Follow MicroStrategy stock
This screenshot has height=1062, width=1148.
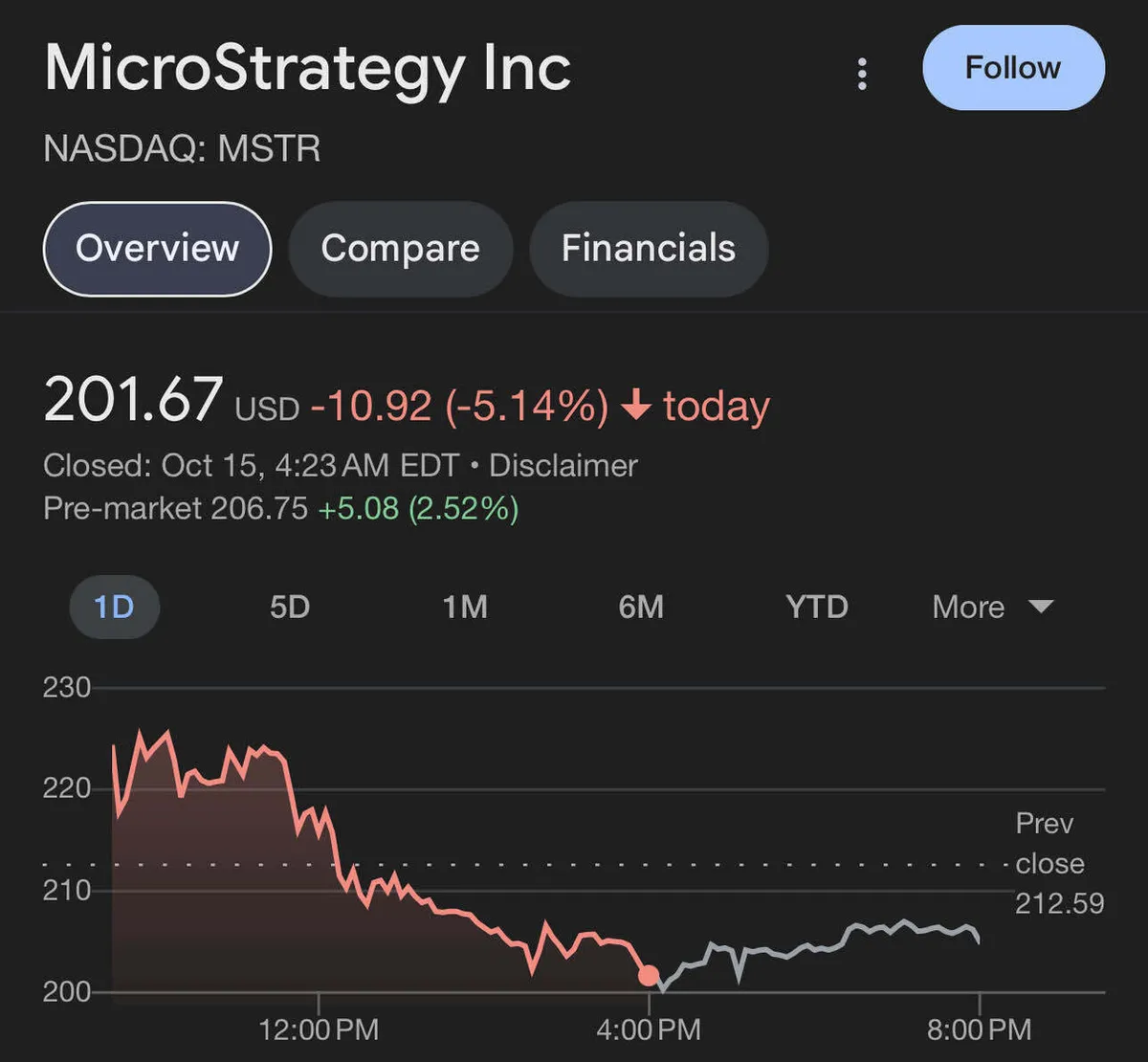point(1012,68)
